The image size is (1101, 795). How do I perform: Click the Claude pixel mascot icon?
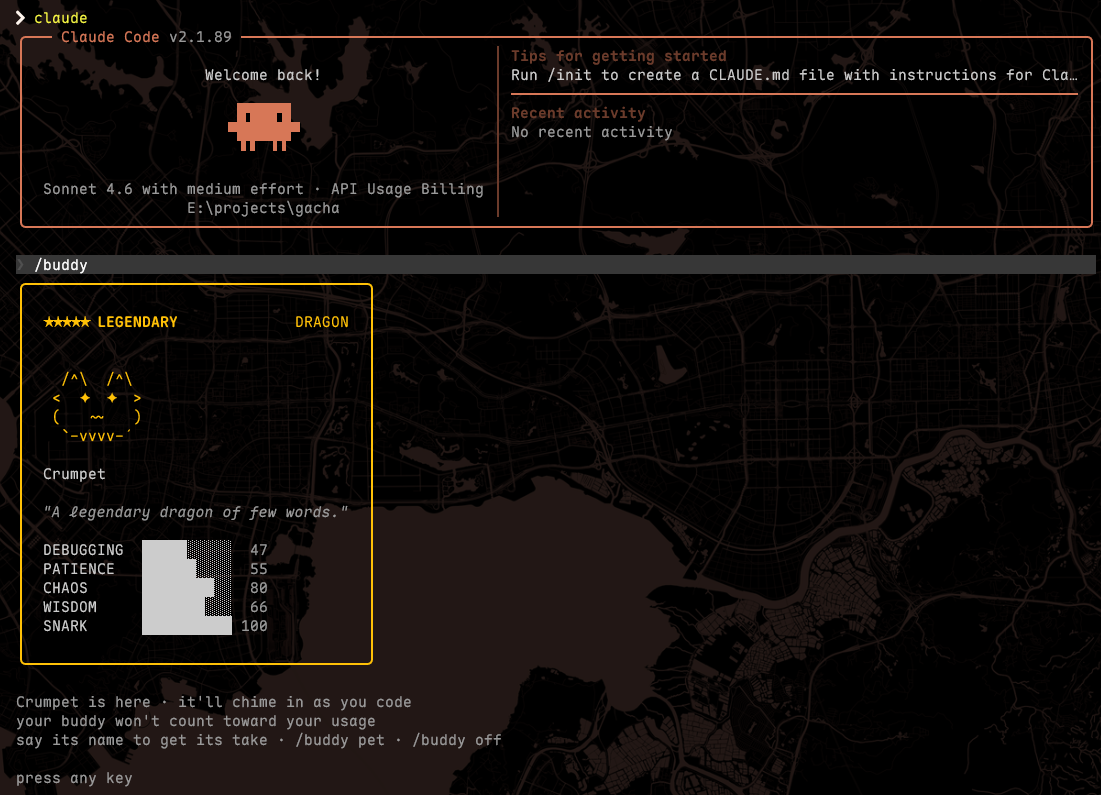click(264, 126)
